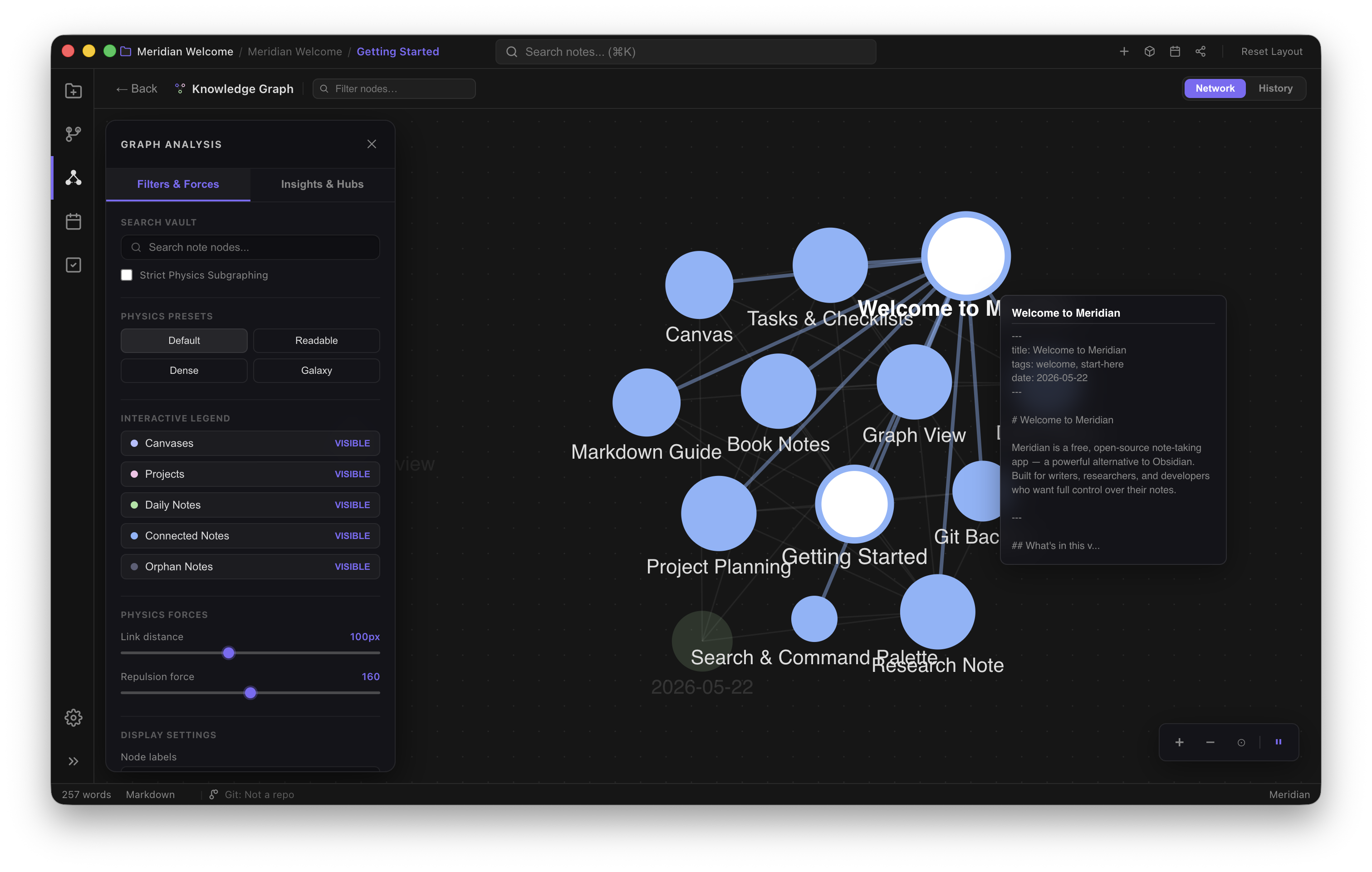Click the Reset Layout button

(1272, 51)
